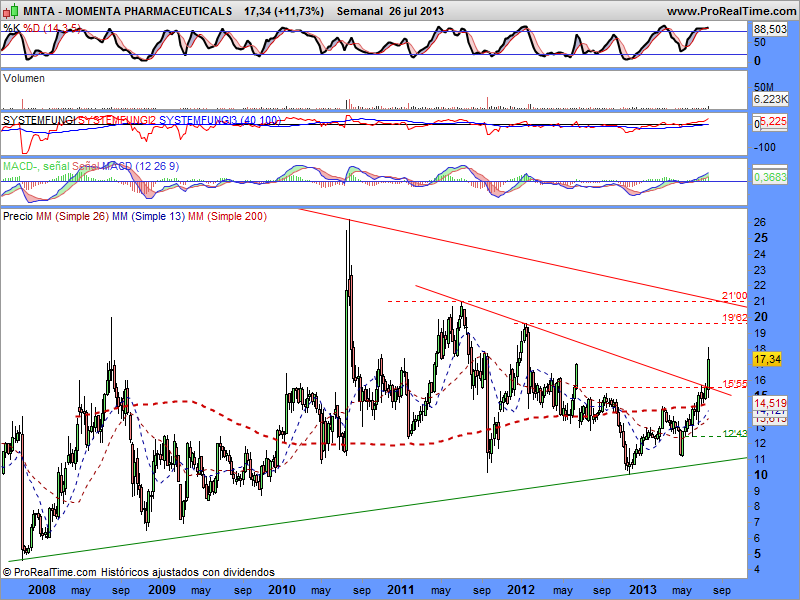Screen dimensions: 800x600
Task: Click the MM (Simple 200) moving average label
Action: (x=227, y=216)
